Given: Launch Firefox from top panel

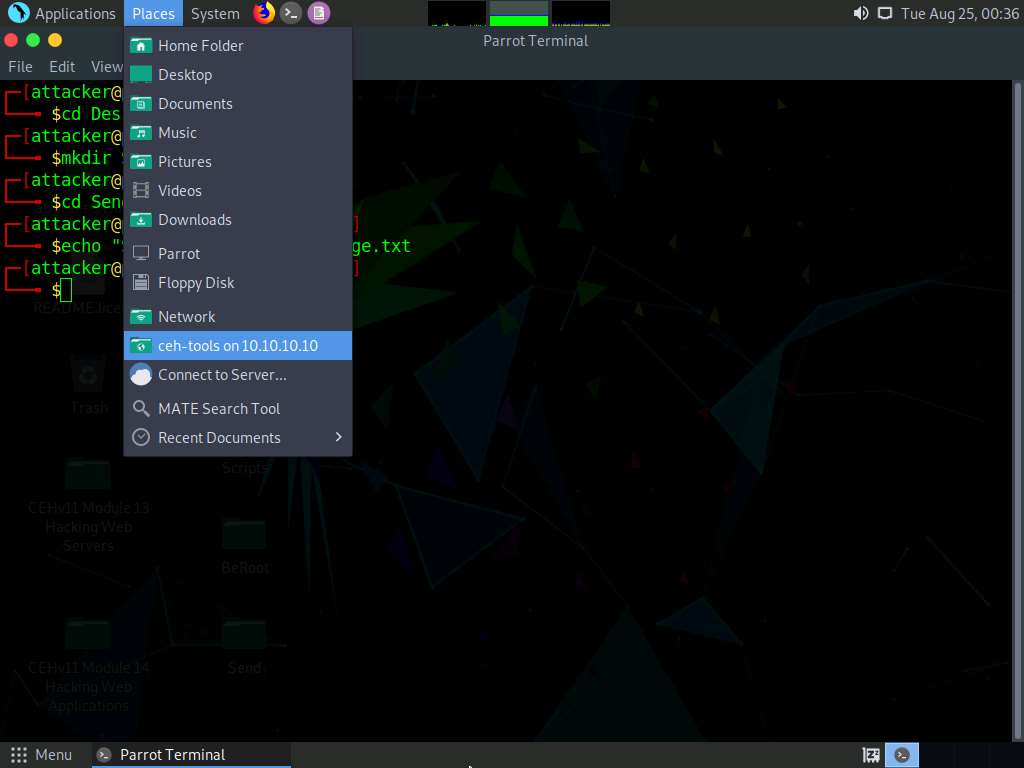Looking at the screenshot, I should (x=264, y=13).
